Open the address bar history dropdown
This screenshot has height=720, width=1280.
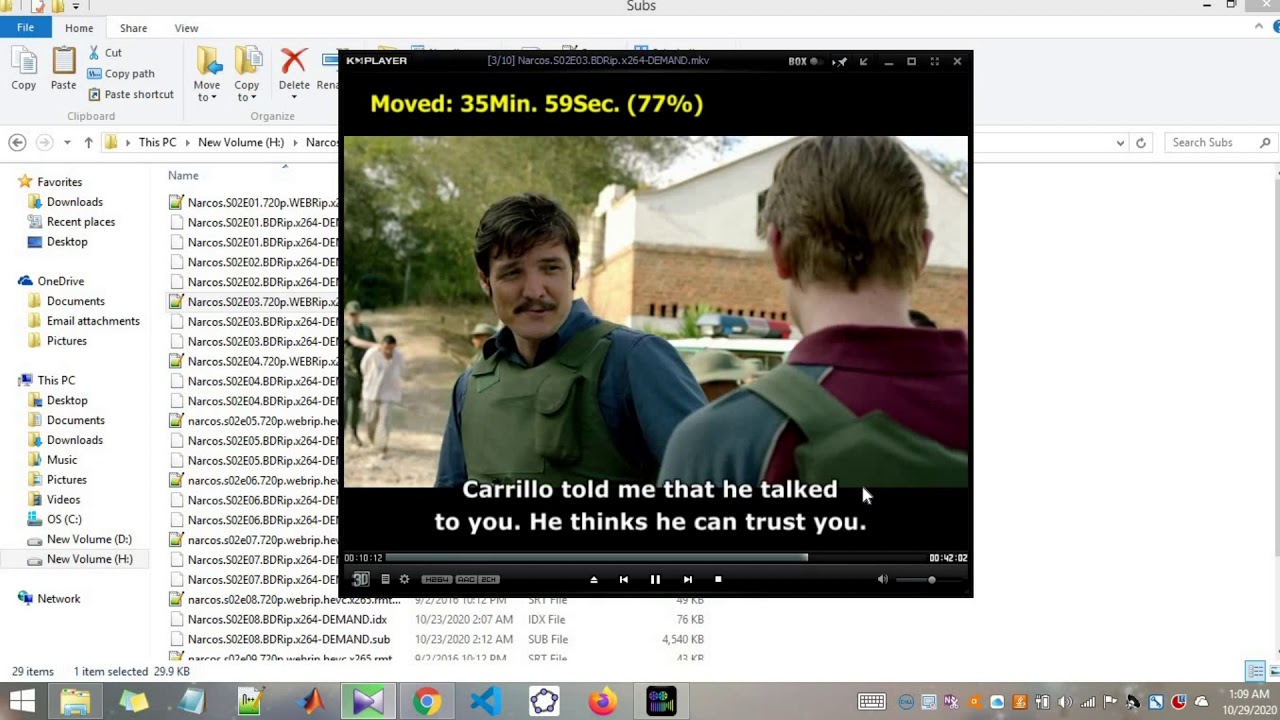1120,143
